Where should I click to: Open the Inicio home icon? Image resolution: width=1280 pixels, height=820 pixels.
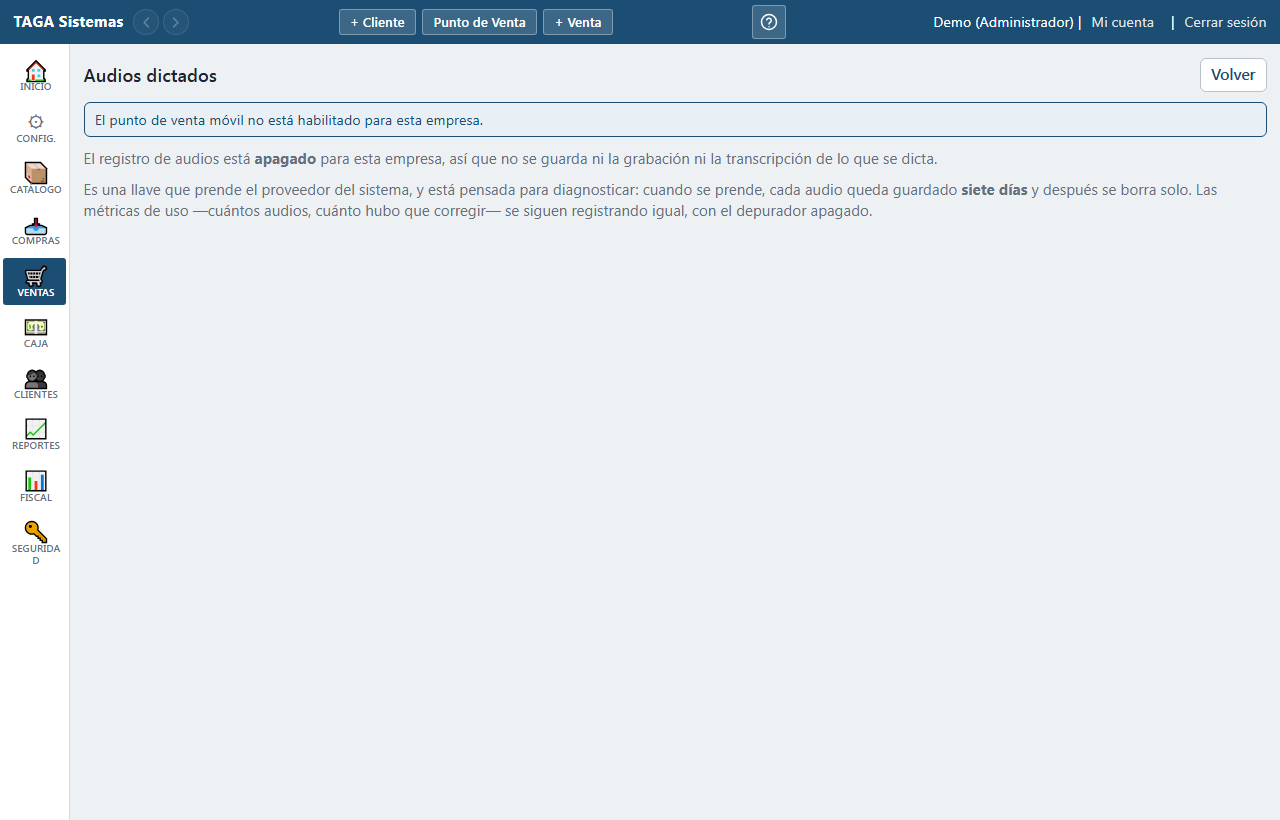pyautogui.click(x=36, y=71)
